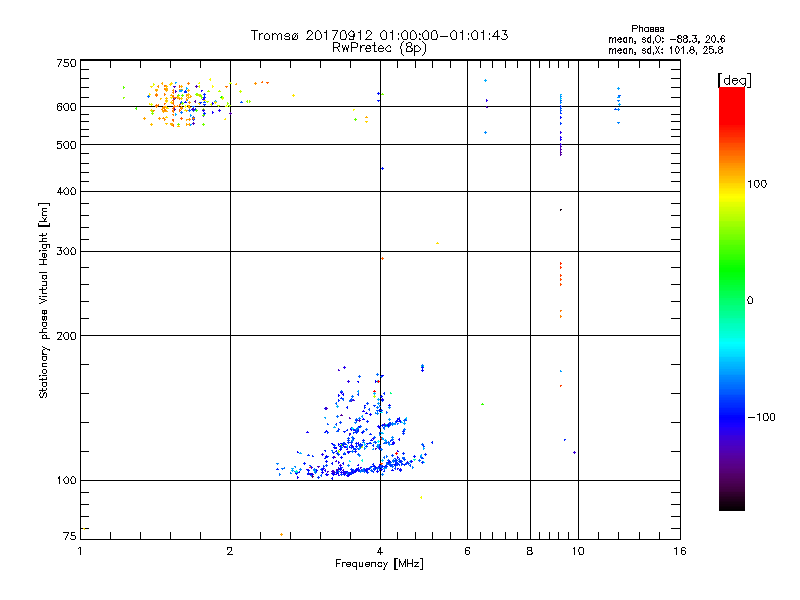The height and width of the screenshot is (600, 800).
Task: Click the frequency-axis tick label "8"
Action: click(x=530, y=551)
